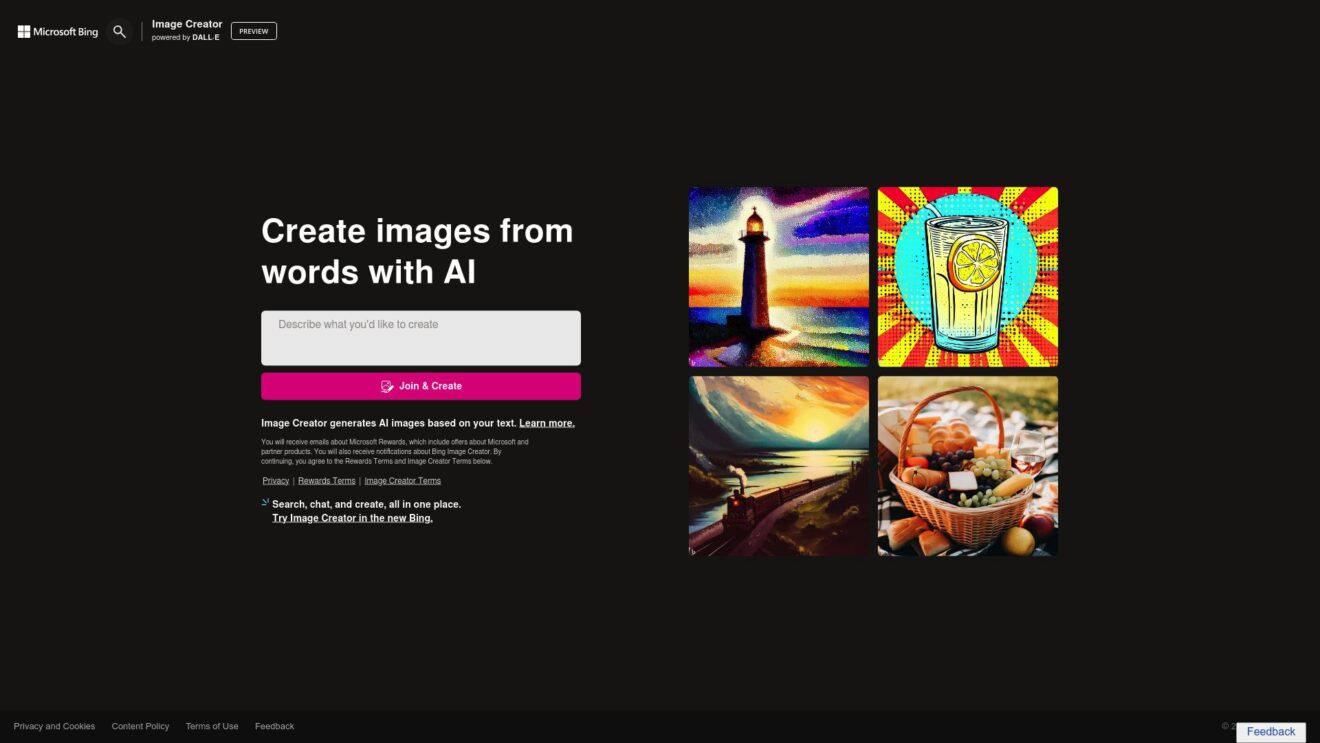Click the search magnifier icon
Image resolution: width=1320 pixels, height=743 pixels.
pos(119,31)
